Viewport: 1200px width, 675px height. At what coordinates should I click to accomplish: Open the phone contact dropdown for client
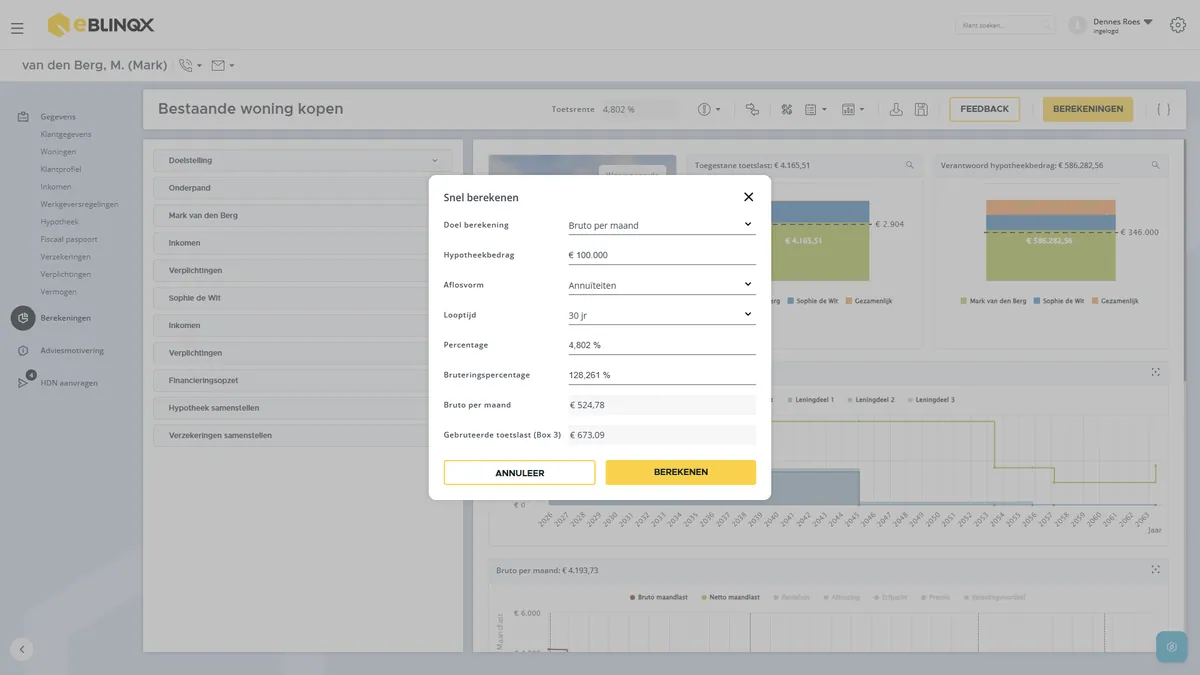click(190, 66)
